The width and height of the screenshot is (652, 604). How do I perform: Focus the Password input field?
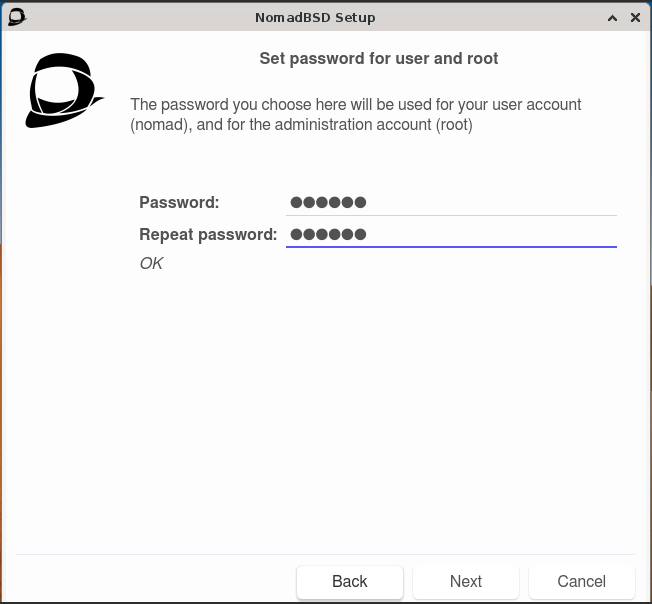point(451,203)
